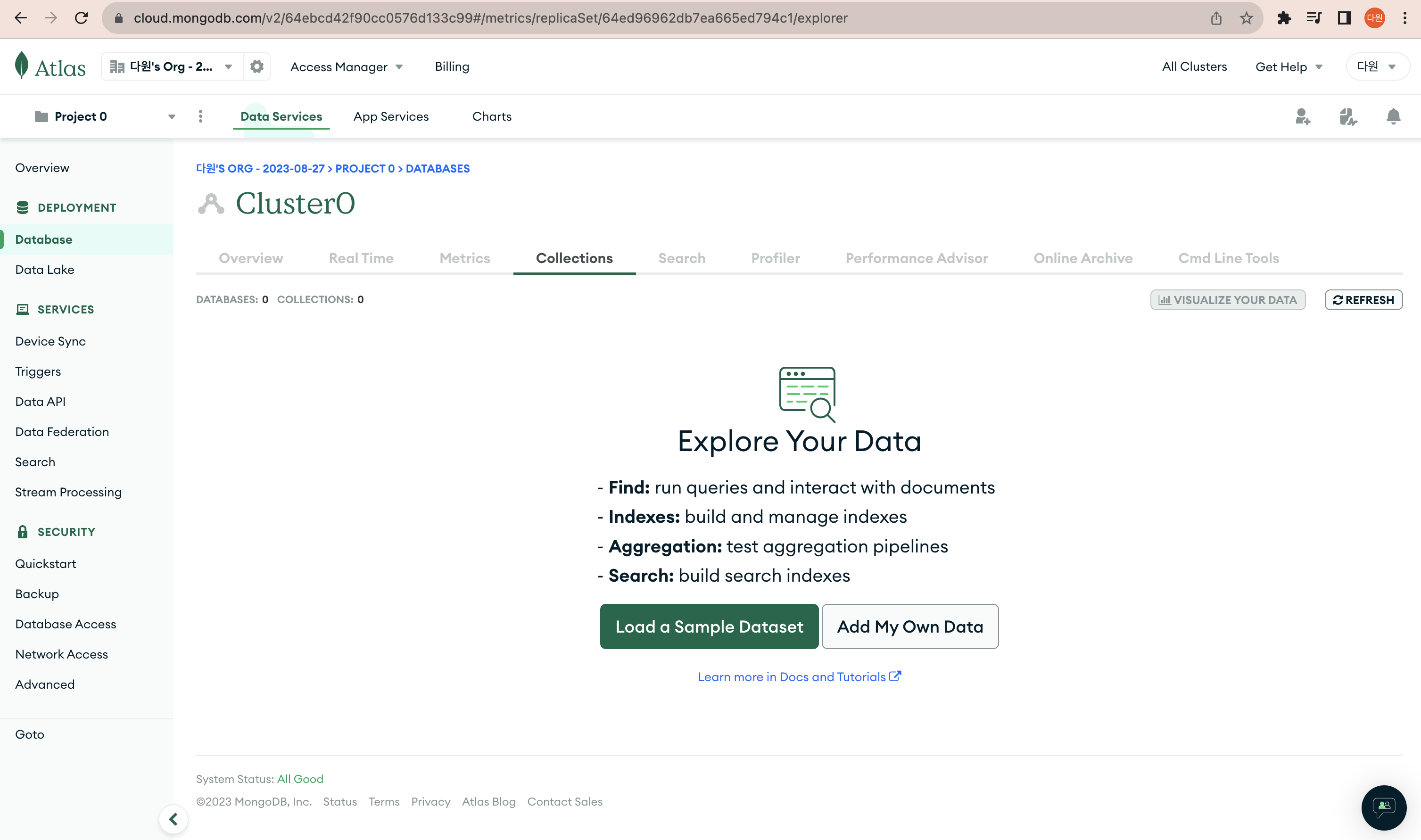The width and height of the screenshot is (1421, 840).
Task: View site information lock icon
Action: (x=118, y=18)
